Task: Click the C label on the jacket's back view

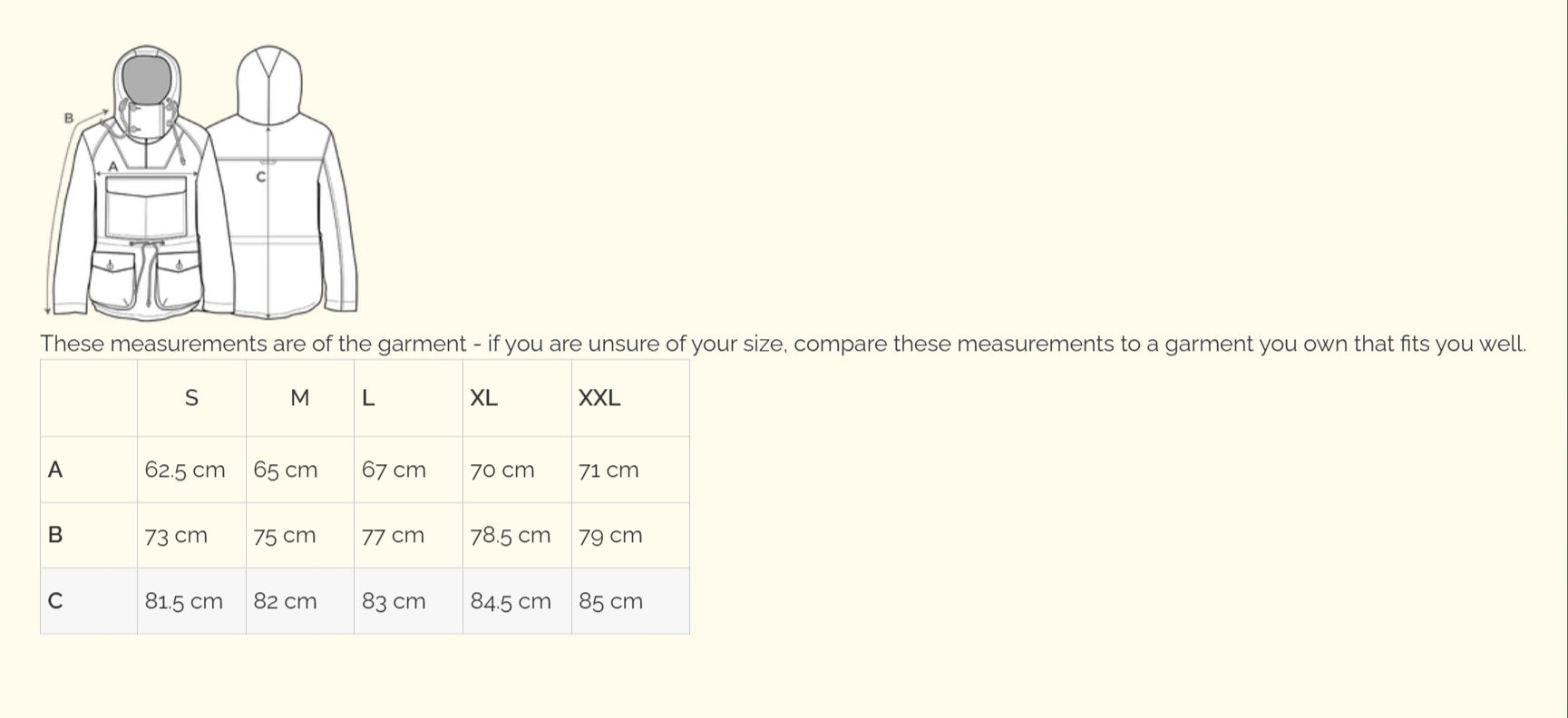Action: click(261, 177)
